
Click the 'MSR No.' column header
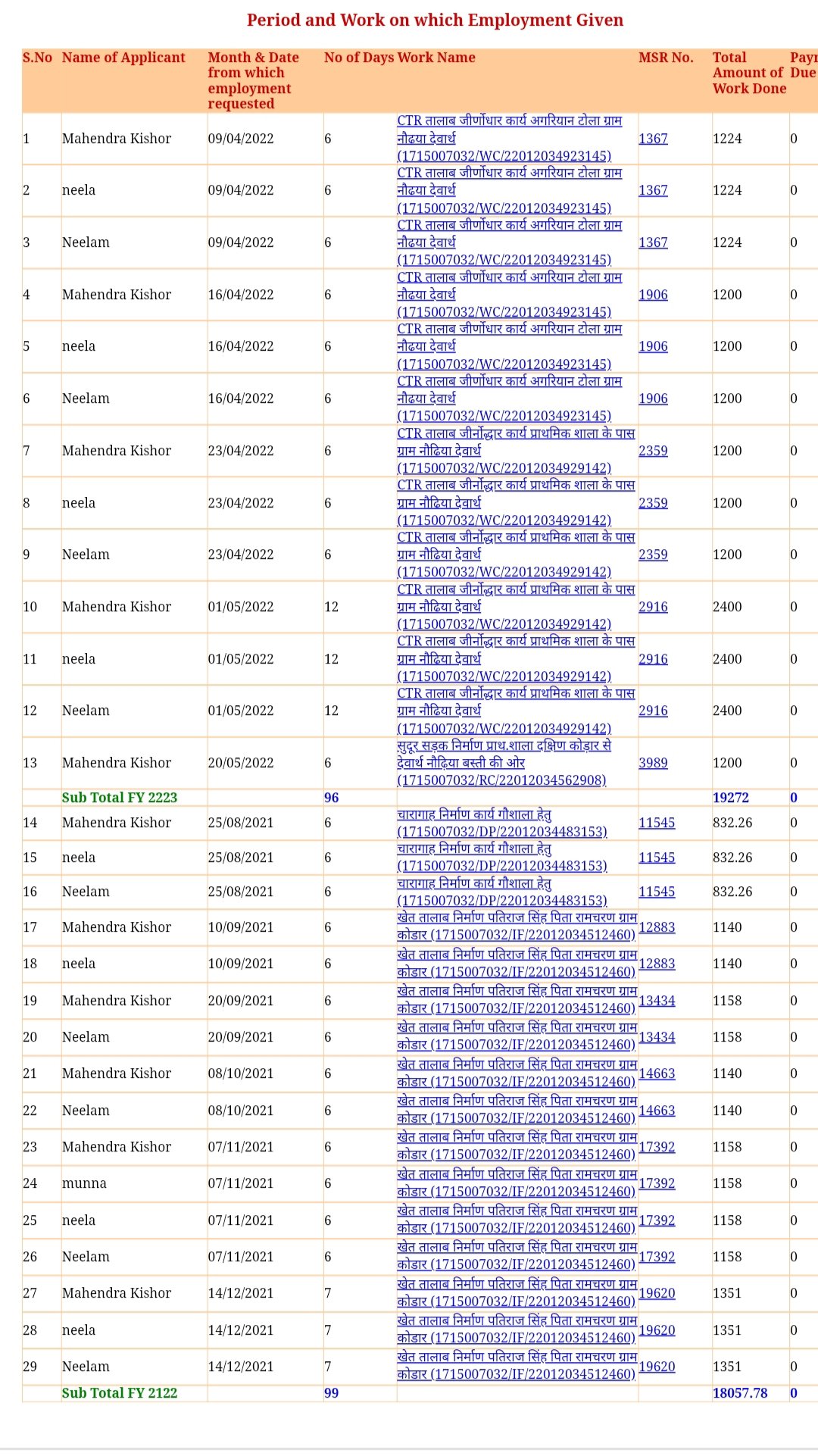666,58
